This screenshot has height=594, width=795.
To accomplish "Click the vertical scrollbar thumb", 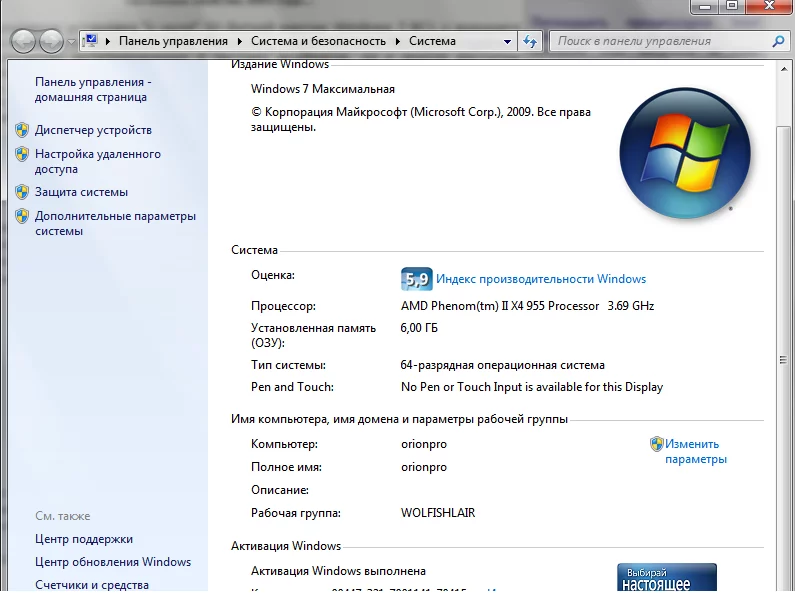I will (783, 360).
